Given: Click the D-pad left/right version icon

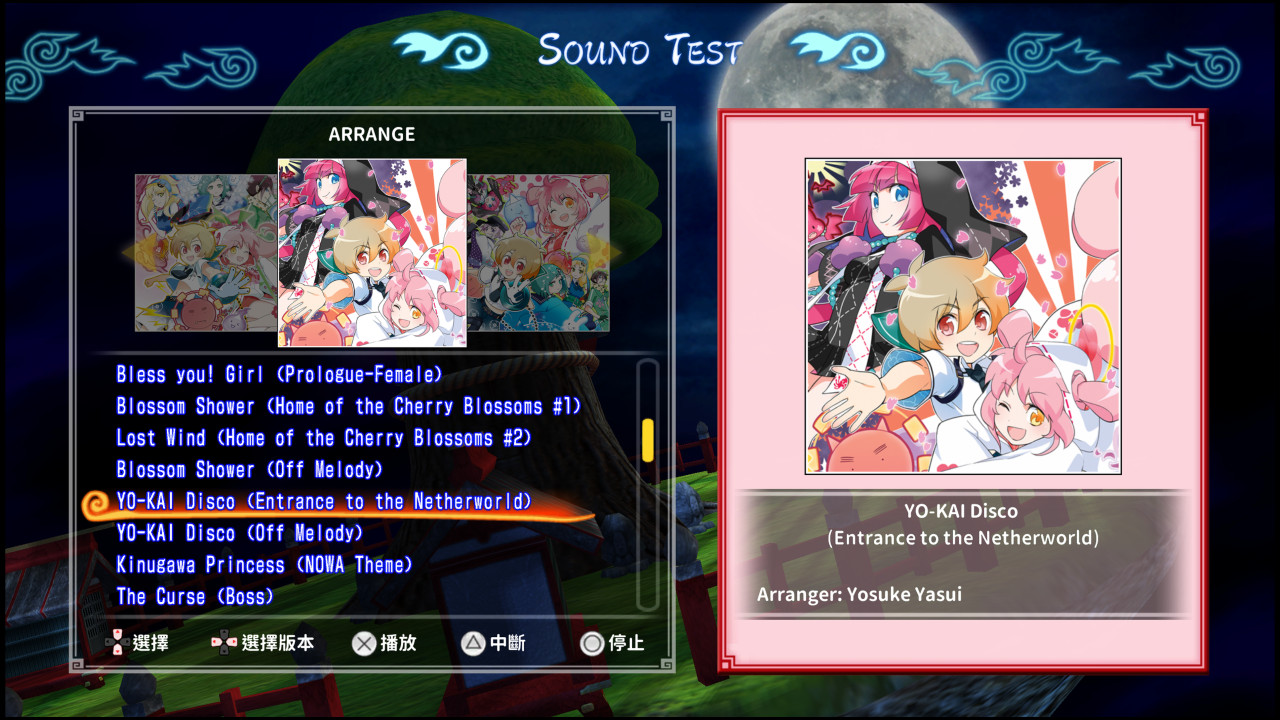Looking at the screenshot, I should point(224,643).
